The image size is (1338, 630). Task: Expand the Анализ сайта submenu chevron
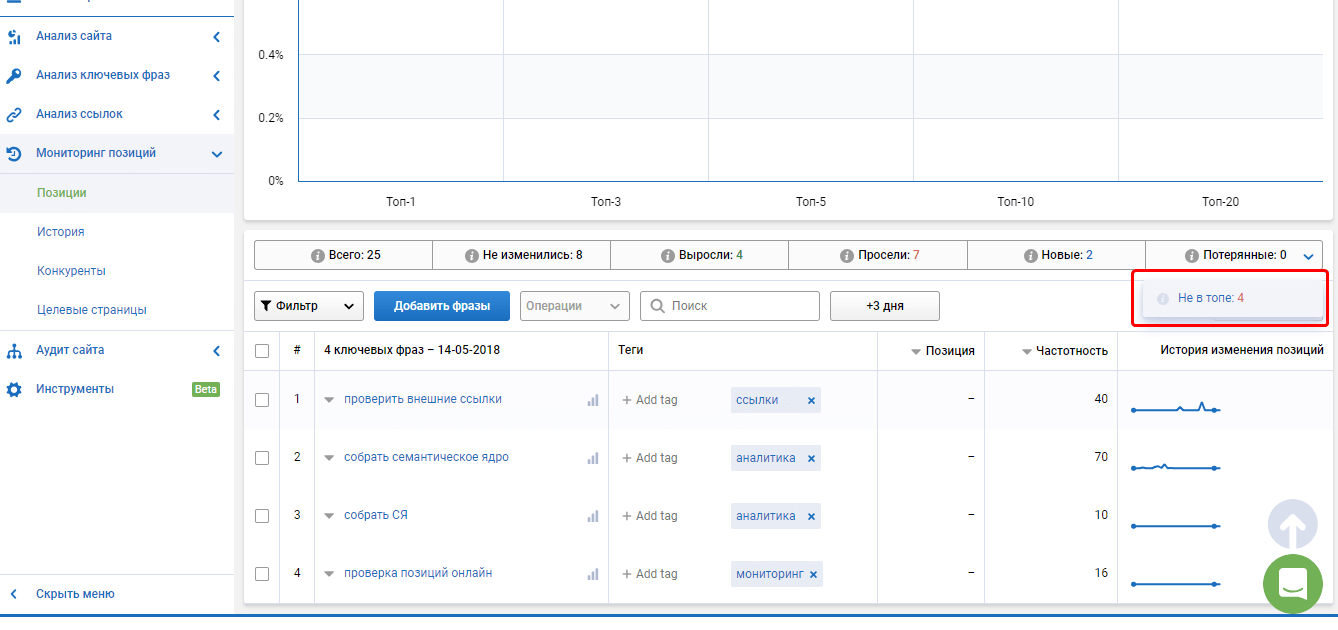pos(216,37)
